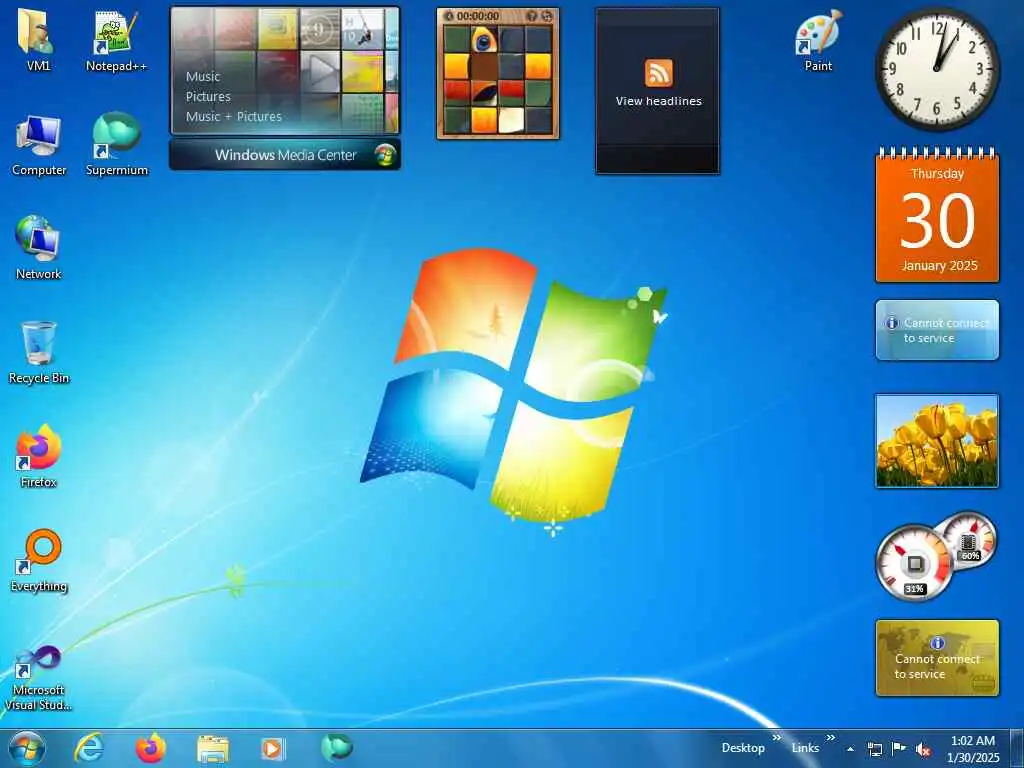Click the puzzle gadget back arrow icon
Screen dimensions: 1024x768
tap(449, 16)
